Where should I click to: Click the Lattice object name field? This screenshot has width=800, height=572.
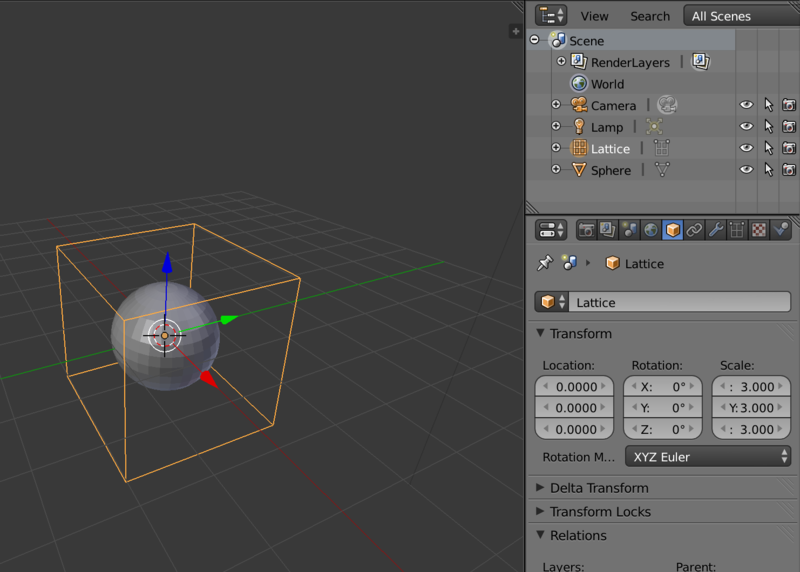tap(680, 302)
